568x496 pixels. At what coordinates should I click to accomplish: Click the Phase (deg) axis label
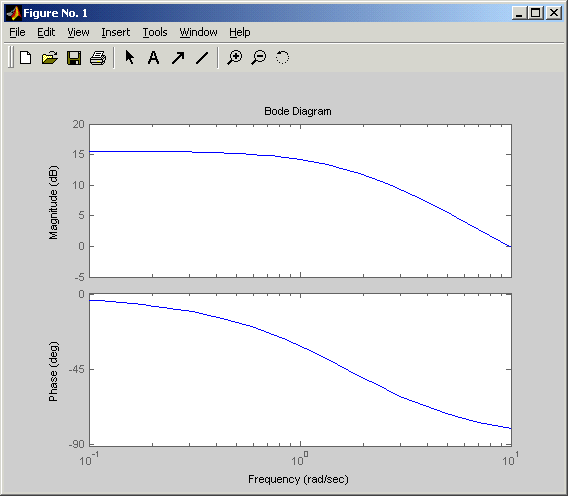point(53,371)
